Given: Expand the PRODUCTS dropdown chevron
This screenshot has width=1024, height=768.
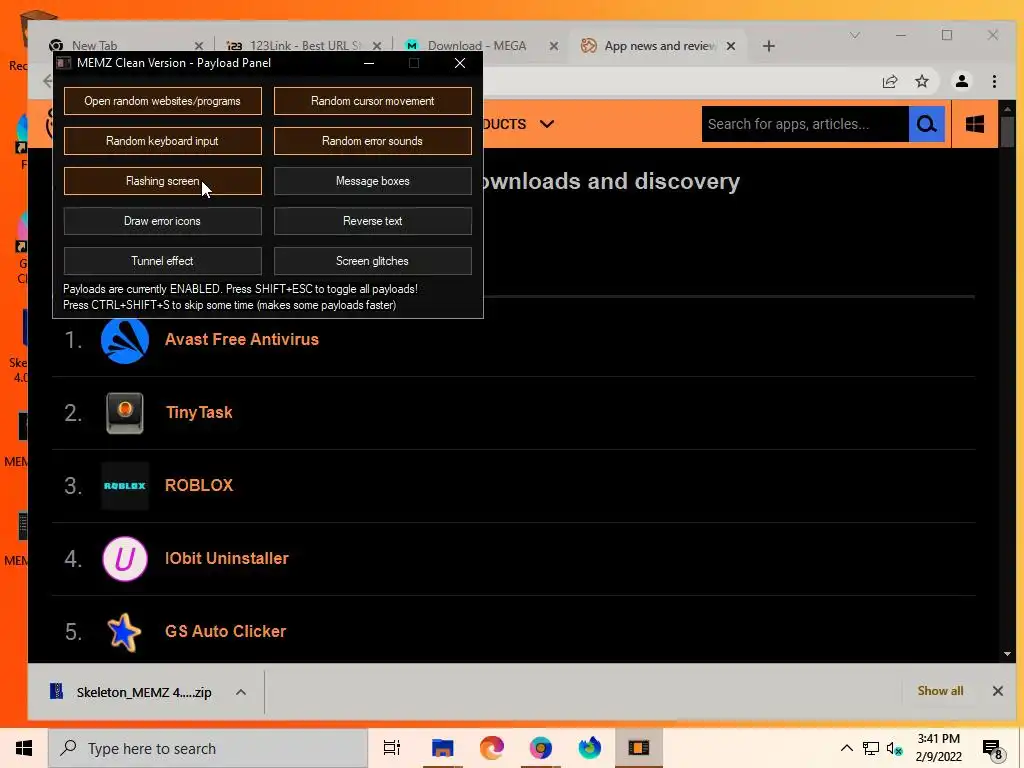Looking at the screenshot, I should (x=547, y=124).
